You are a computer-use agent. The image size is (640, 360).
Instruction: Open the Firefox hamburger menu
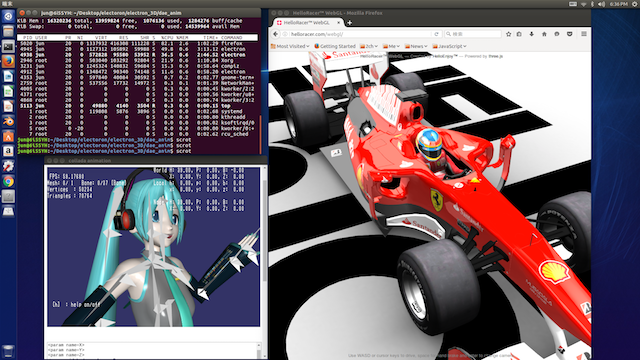(584, 34)
